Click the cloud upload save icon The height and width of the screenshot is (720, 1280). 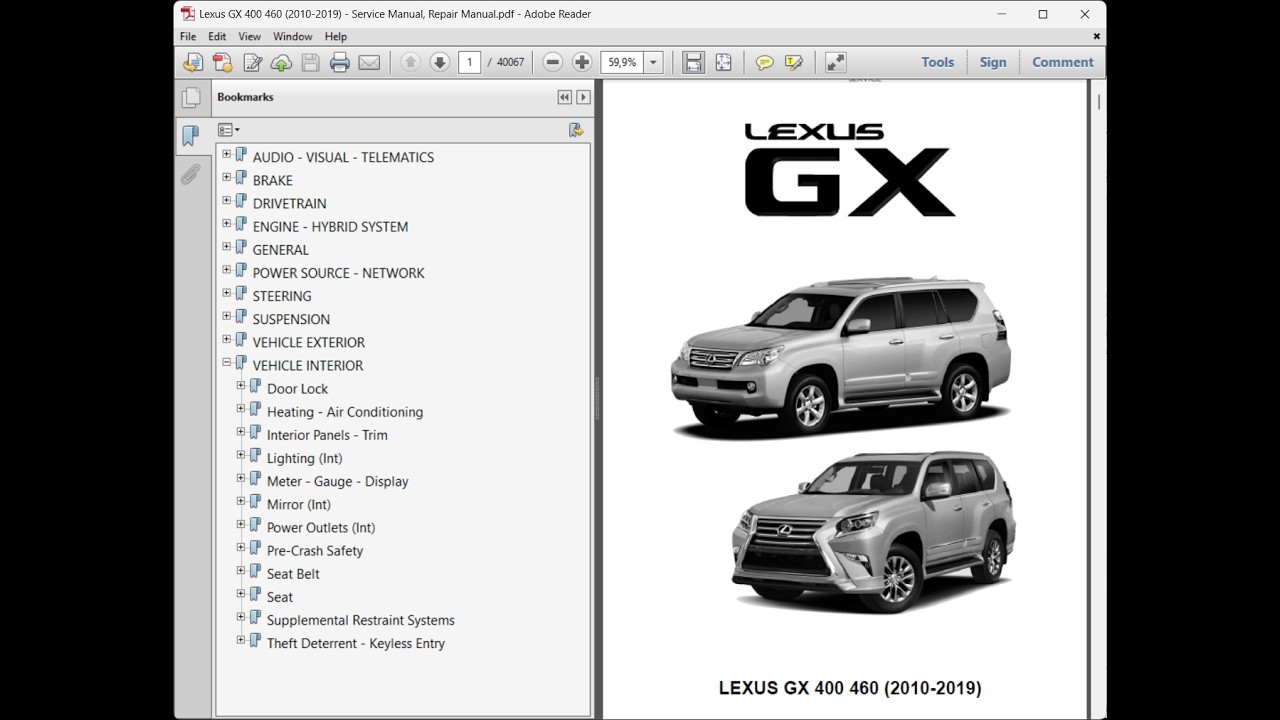(x=282, y=62)
